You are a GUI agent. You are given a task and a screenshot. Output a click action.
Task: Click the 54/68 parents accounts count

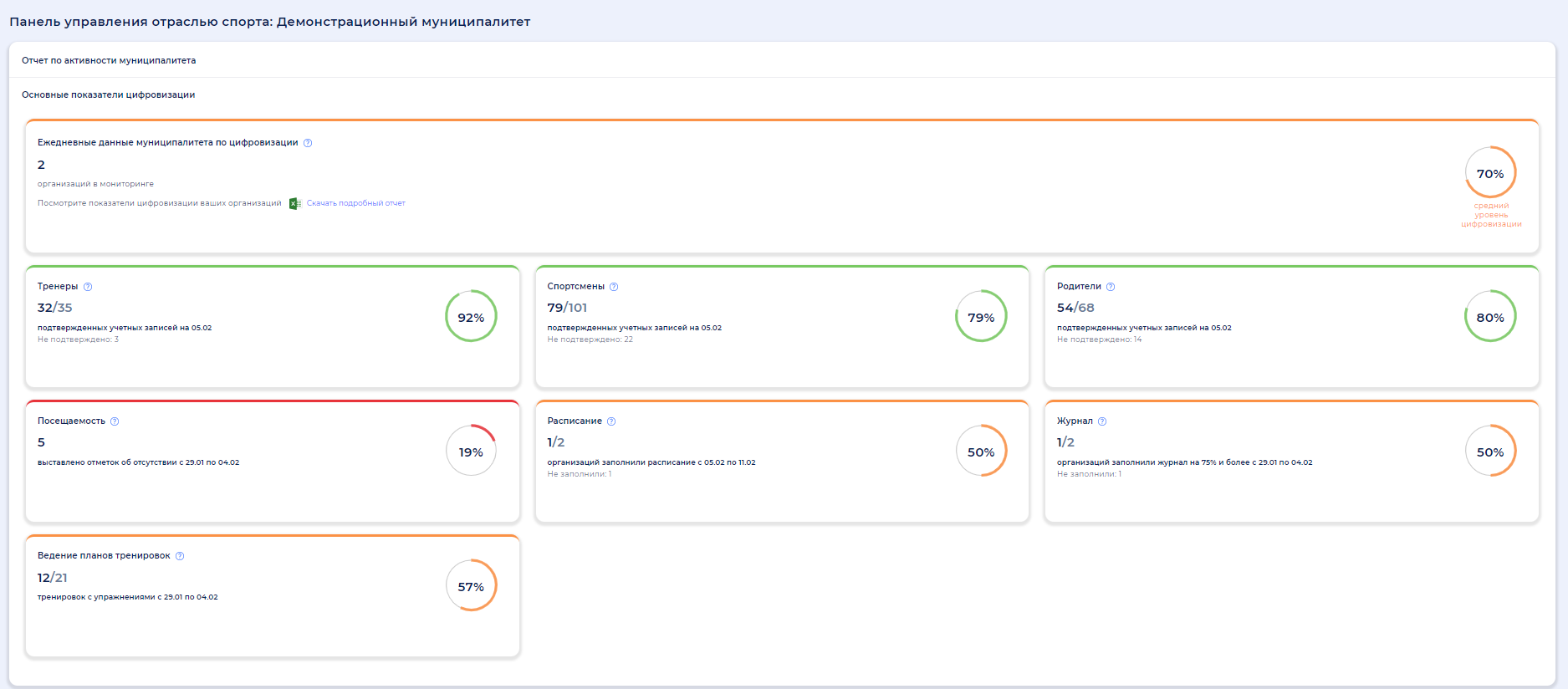(x=1075, y=308)
